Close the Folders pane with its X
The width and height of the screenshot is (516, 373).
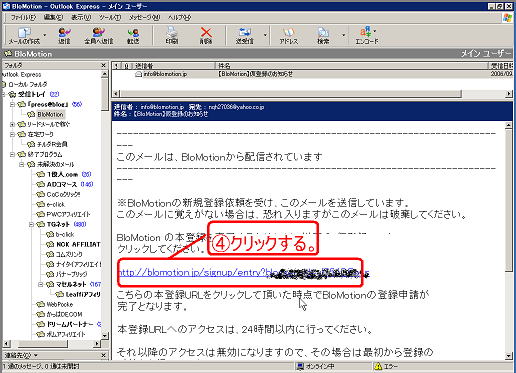pyautogui.click(x=104, y=65)
